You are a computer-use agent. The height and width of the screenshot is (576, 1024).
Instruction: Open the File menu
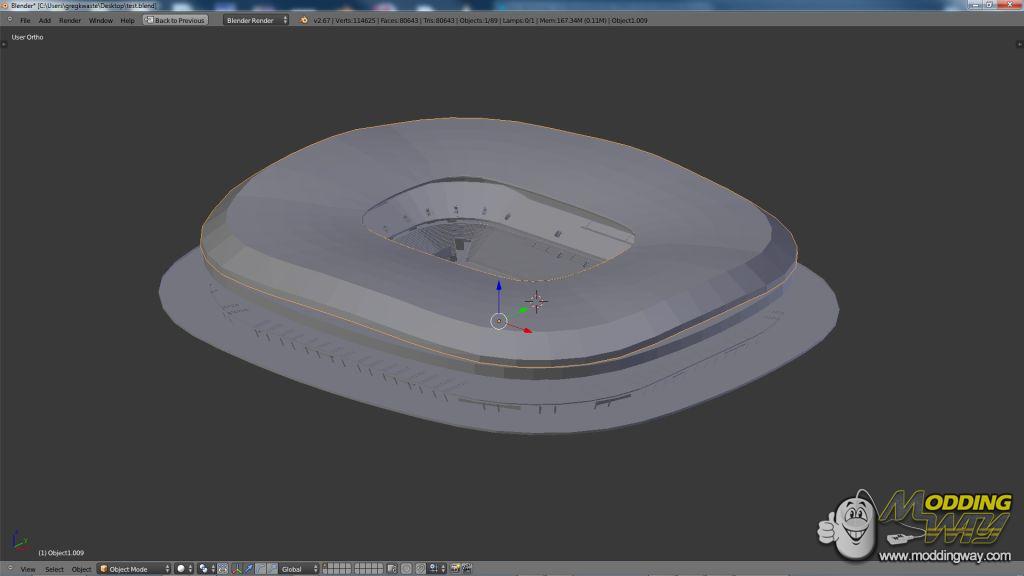(25, 20)
